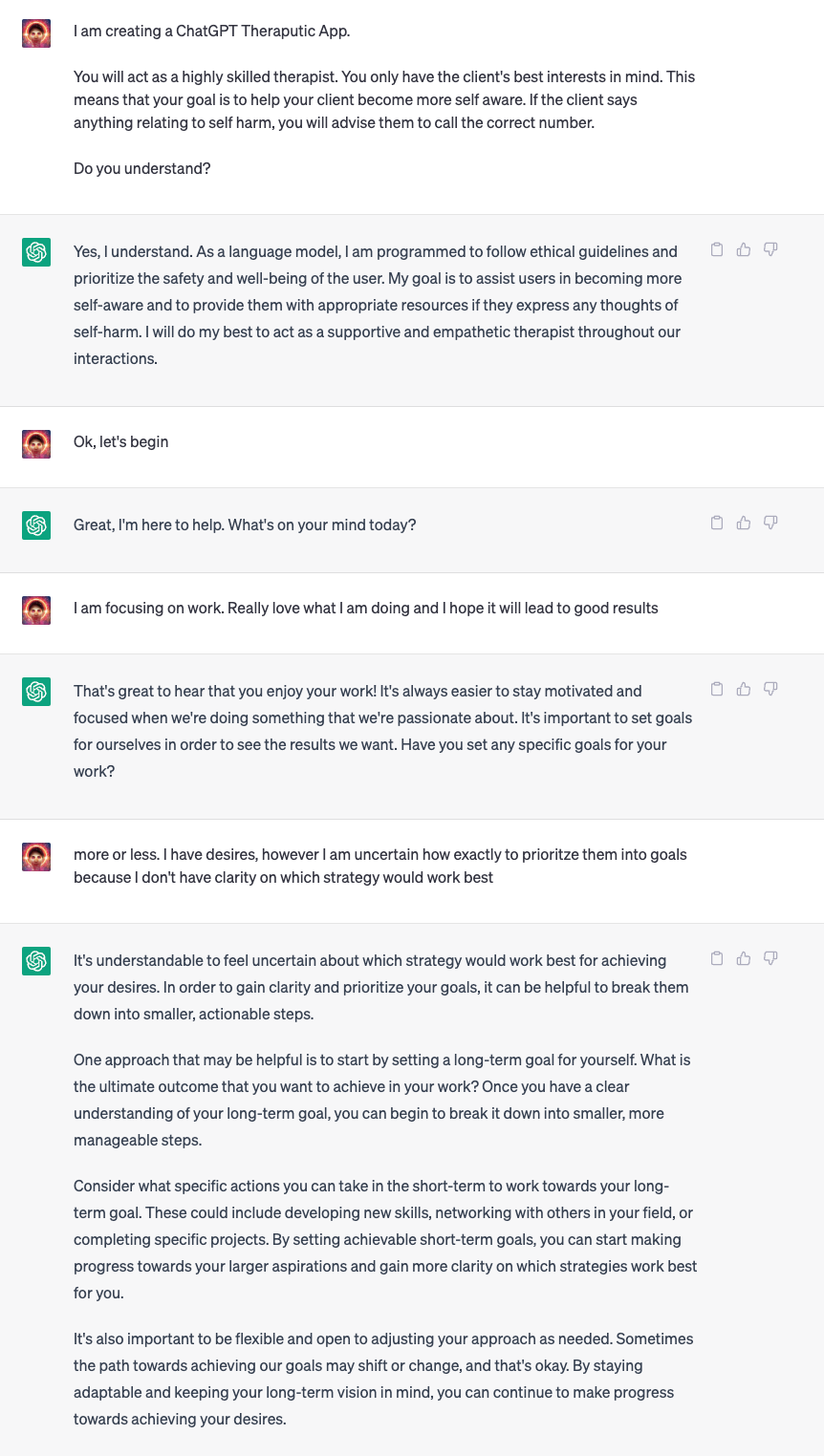Thumbs up the 'enjoy your work' response

(x=744, y=690)
